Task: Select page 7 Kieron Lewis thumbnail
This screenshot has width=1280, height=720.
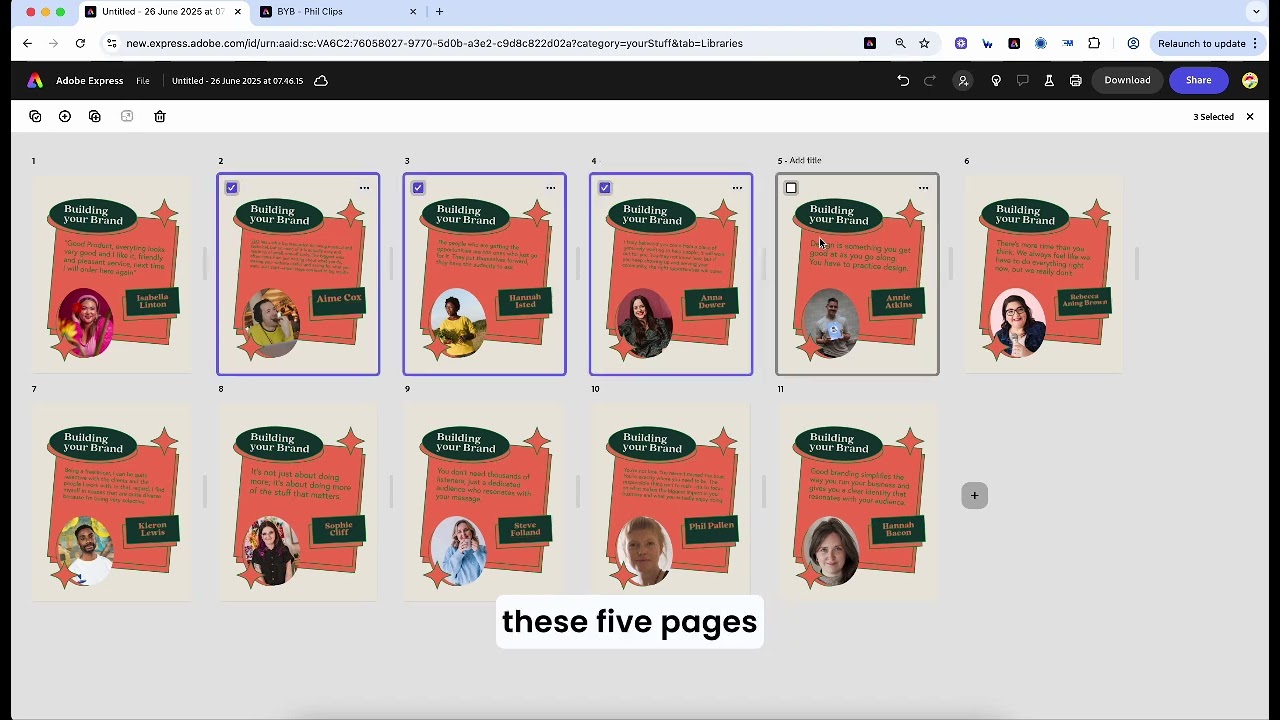Action: pos(112,502)
